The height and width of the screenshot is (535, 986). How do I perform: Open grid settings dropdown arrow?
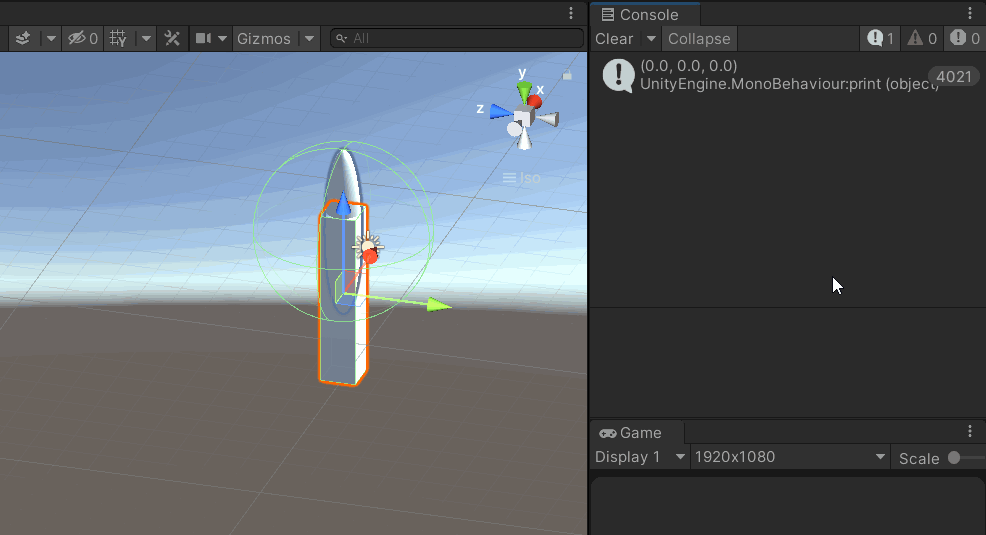(146, 38)
